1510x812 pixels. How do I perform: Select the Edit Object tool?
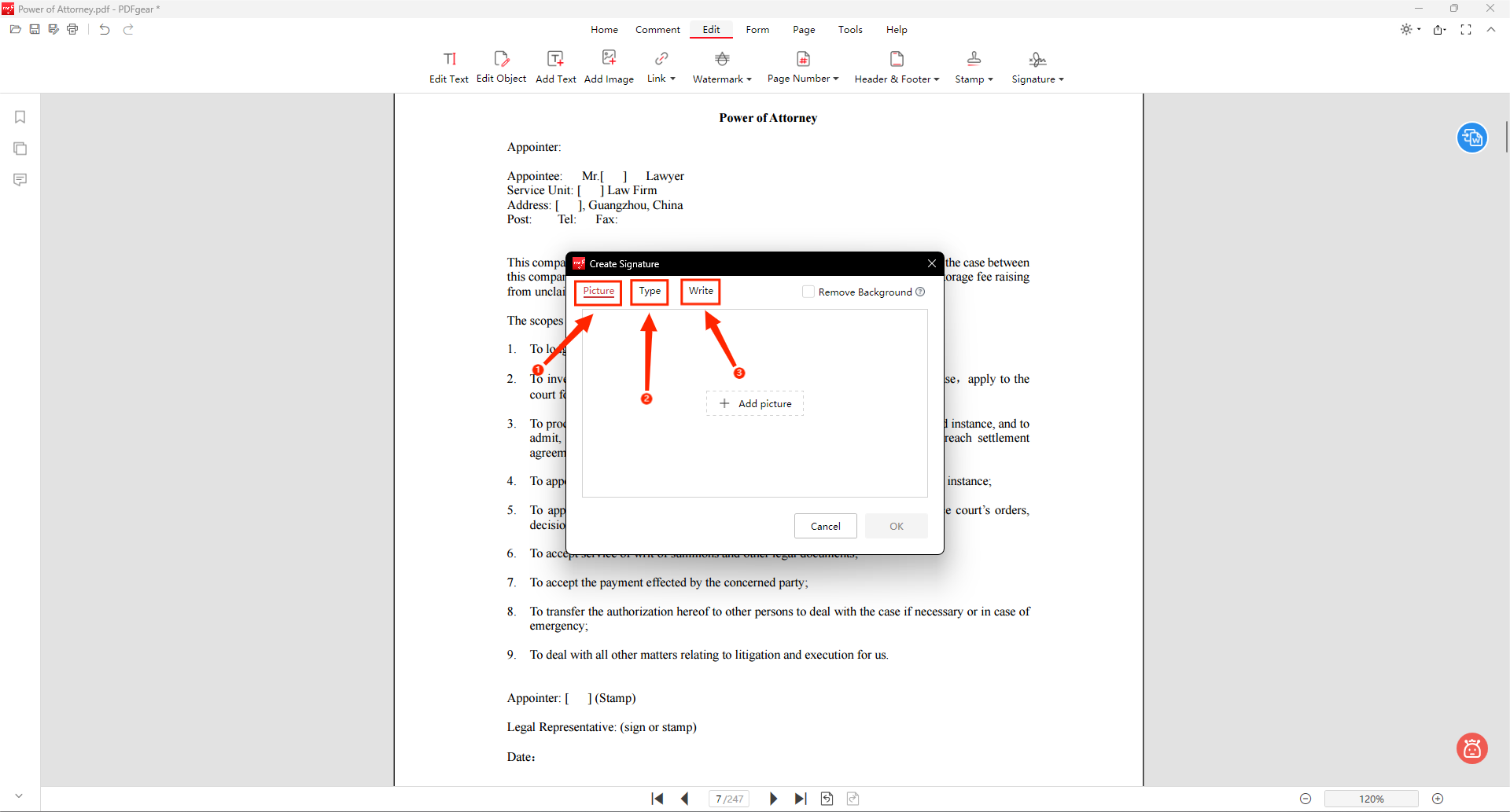pyautogui.click(x=501, y=66)
